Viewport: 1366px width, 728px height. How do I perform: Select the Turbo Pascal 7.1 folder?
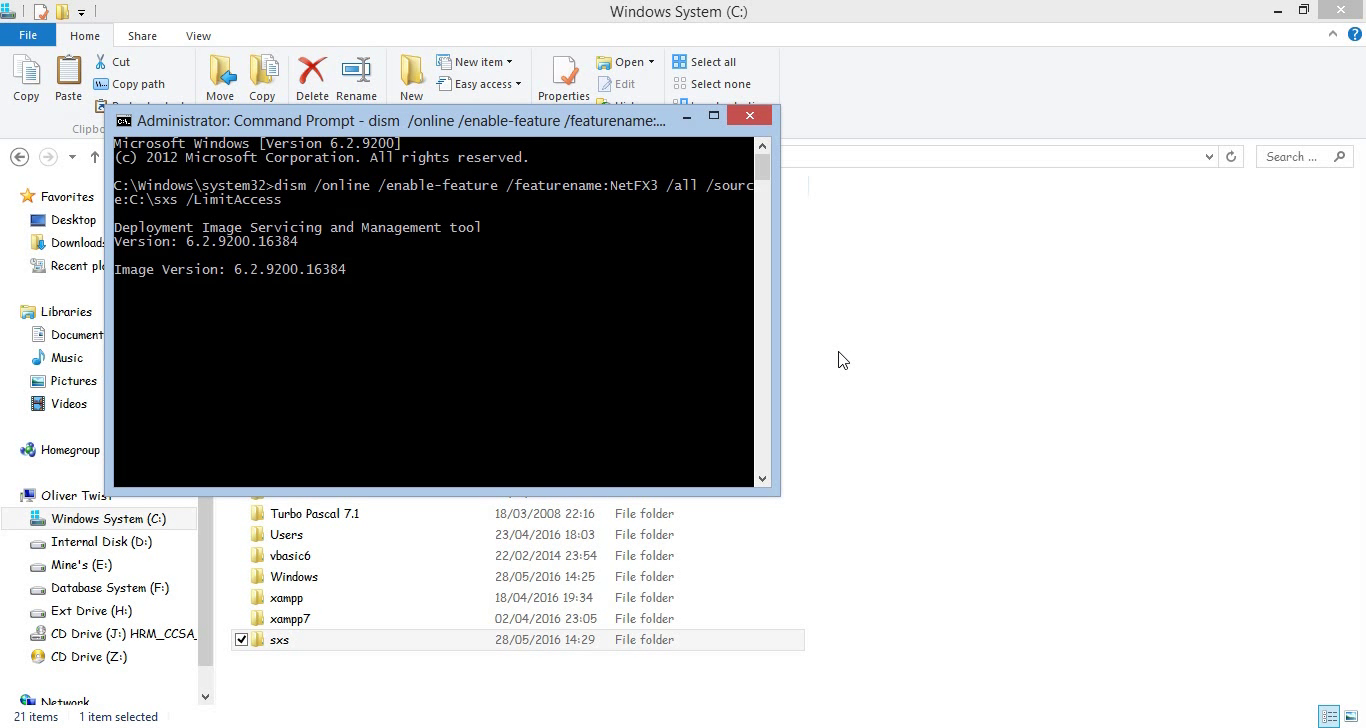tap(314, 514)
